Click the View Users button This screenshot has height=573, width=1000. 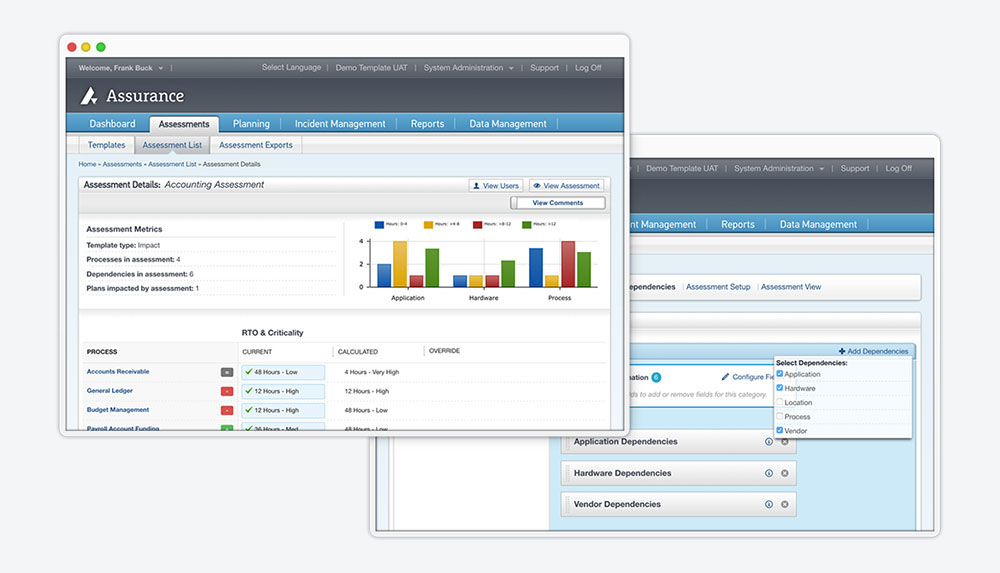[x=495, y=186]
